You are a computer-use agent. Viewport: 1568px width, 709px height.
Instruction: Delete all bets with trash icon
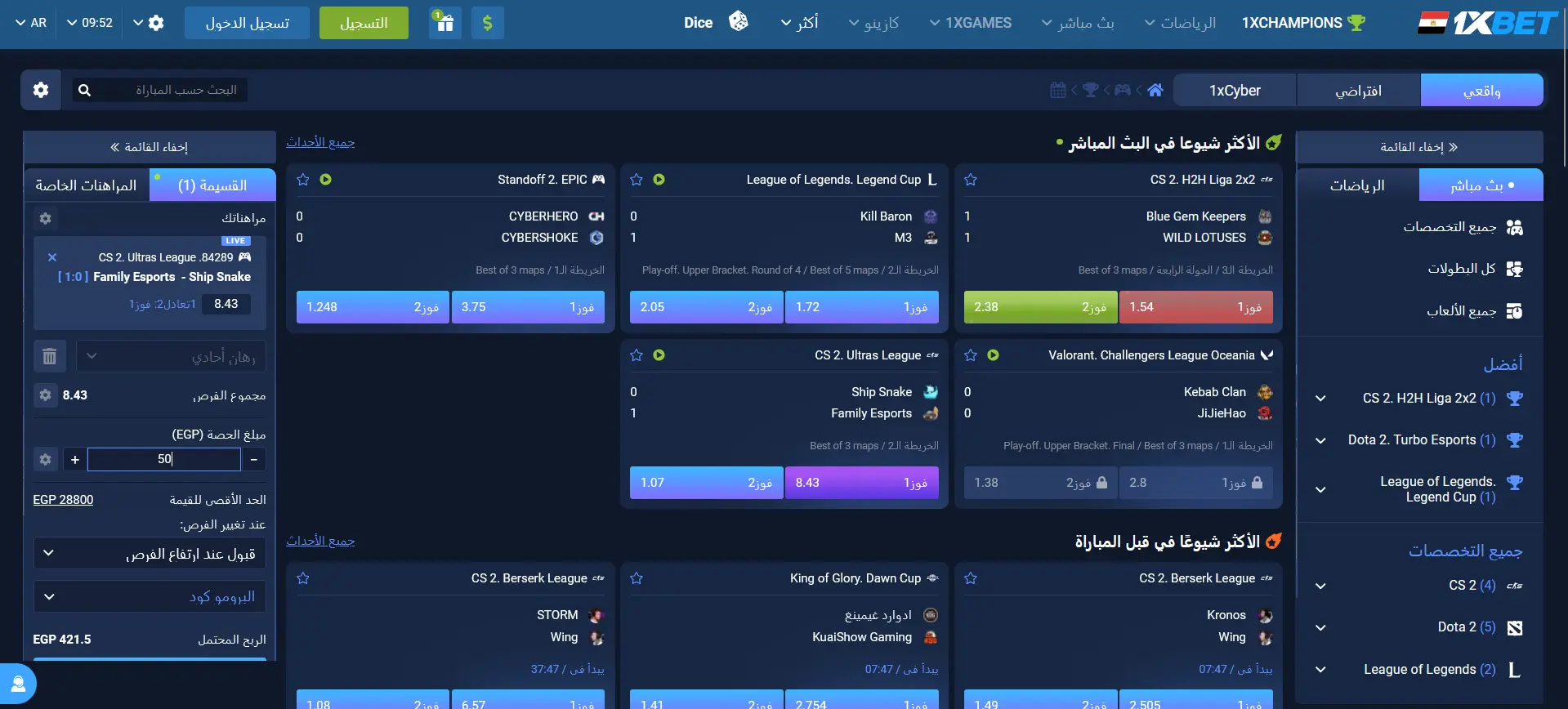pos(50,356)
